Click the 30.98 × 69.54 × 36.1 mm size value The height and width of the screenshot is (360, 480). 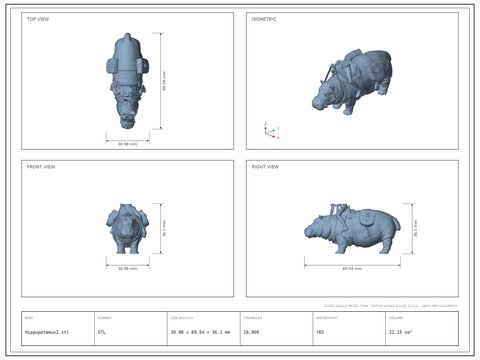200,332
